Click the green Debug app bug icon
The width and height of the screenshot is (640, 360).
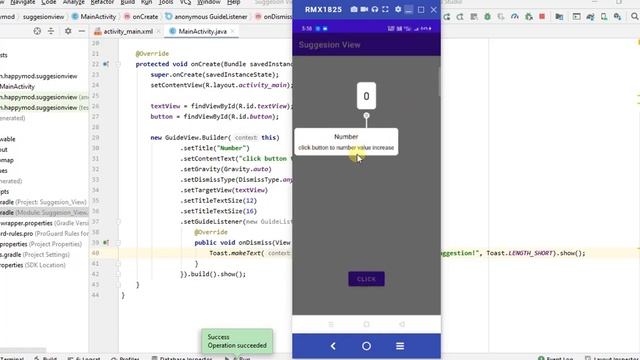tap(487, 17)
